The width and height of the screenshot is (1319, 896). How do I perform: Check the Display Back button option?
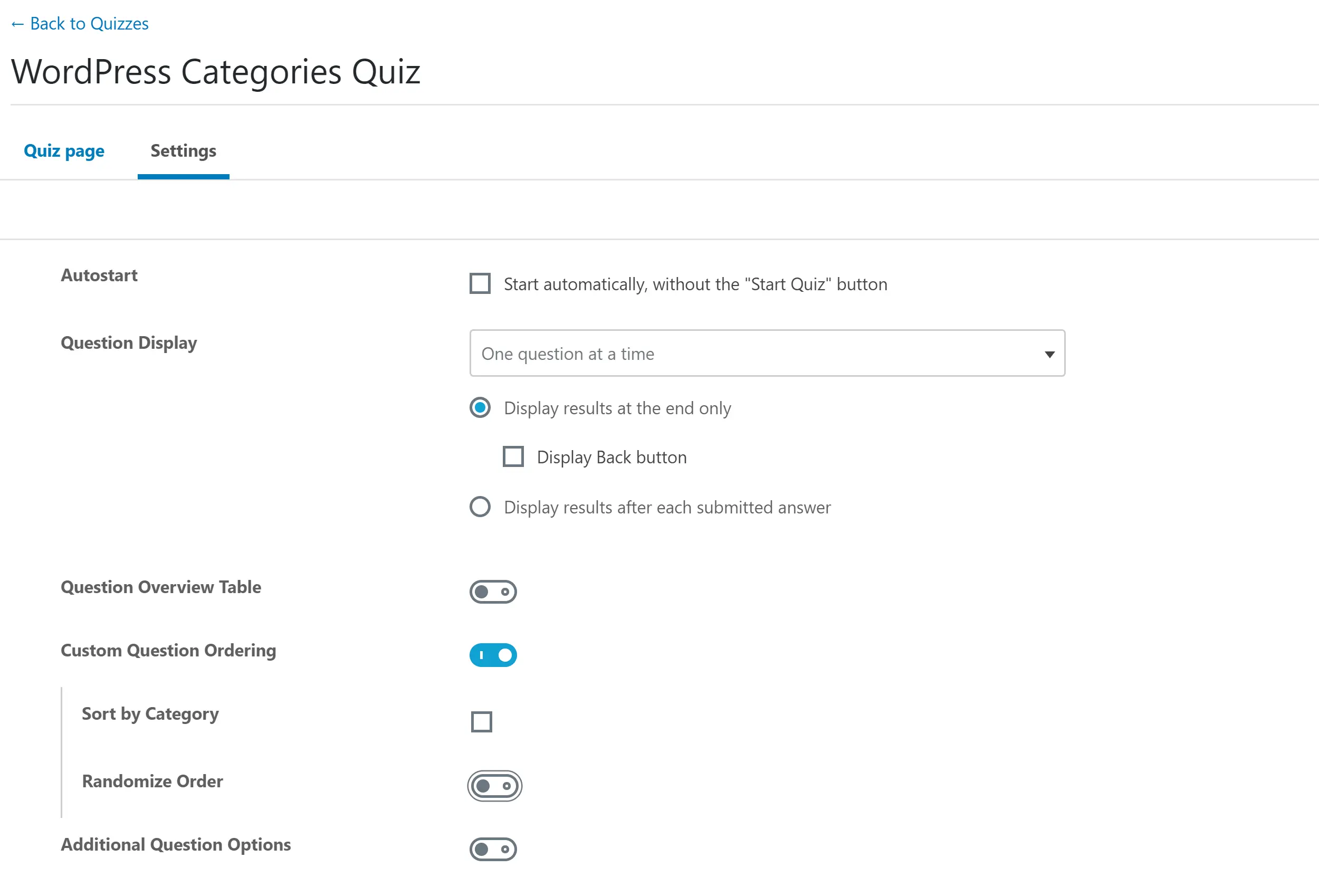(513, 456)
